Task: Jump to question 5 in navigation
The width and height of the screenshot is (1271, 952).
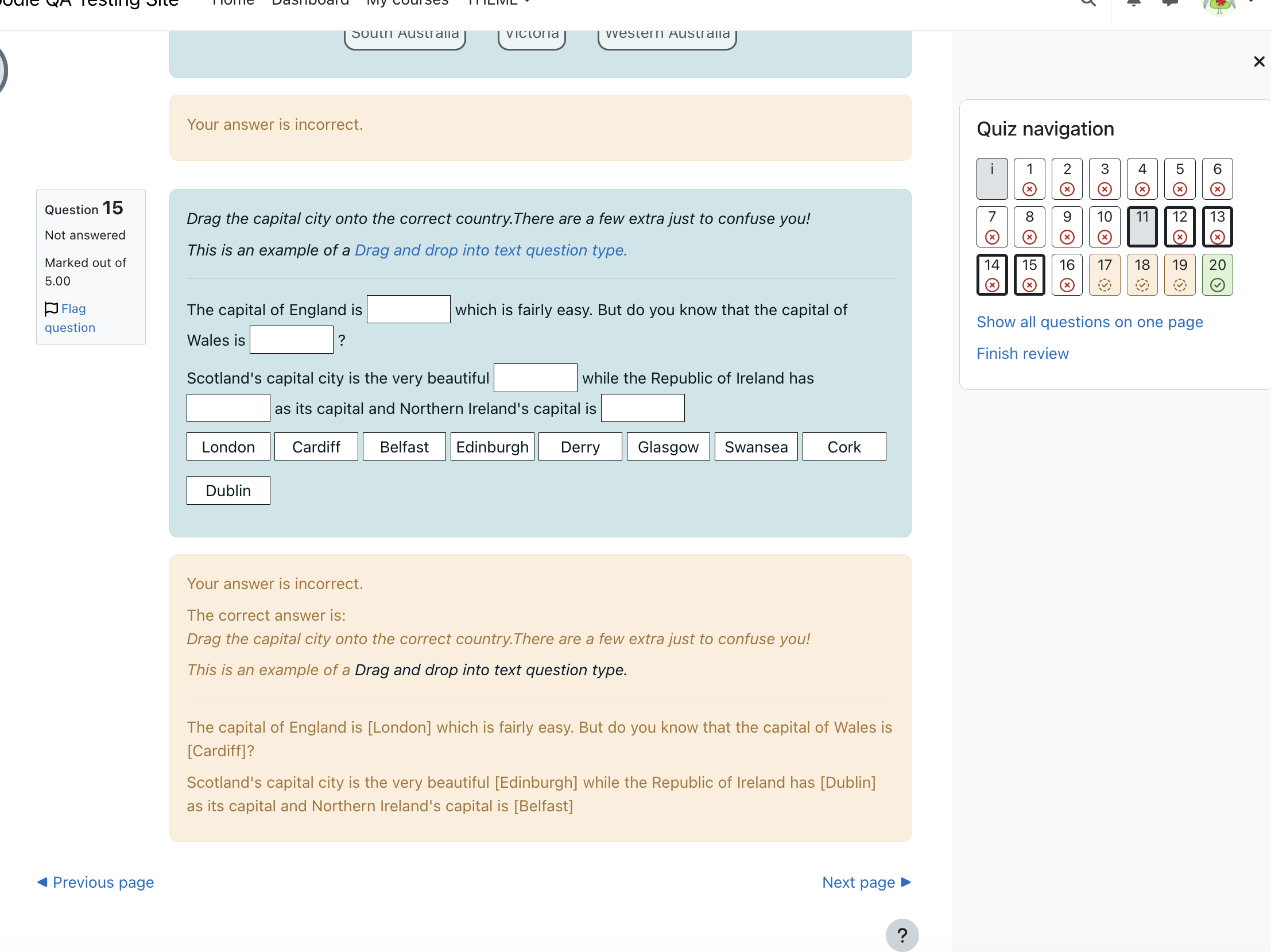Action: point(1180,179)
